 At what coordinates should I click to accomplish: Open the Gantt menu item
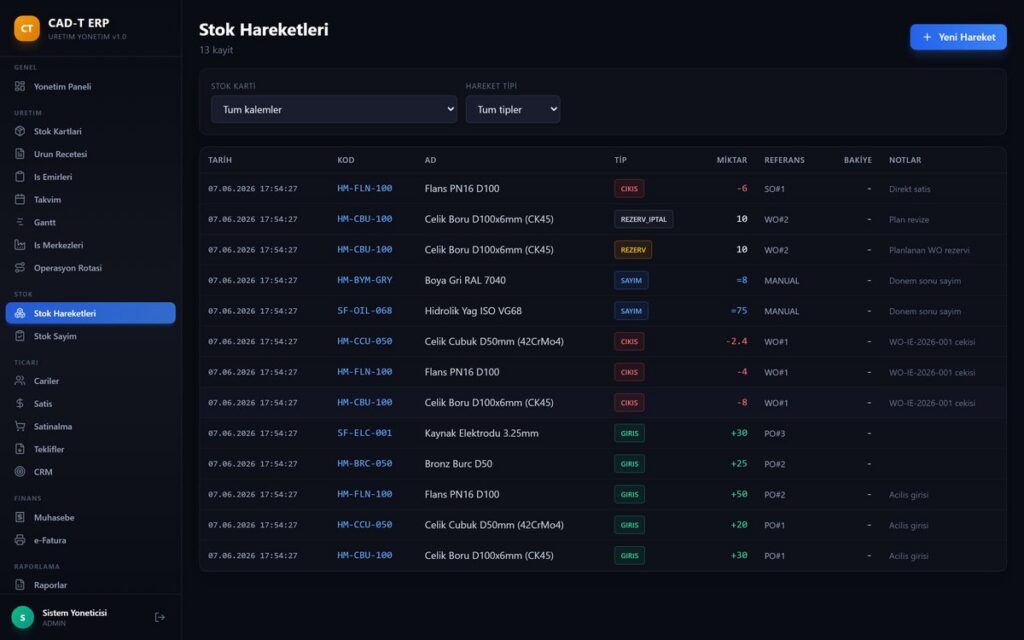[91, 222]
